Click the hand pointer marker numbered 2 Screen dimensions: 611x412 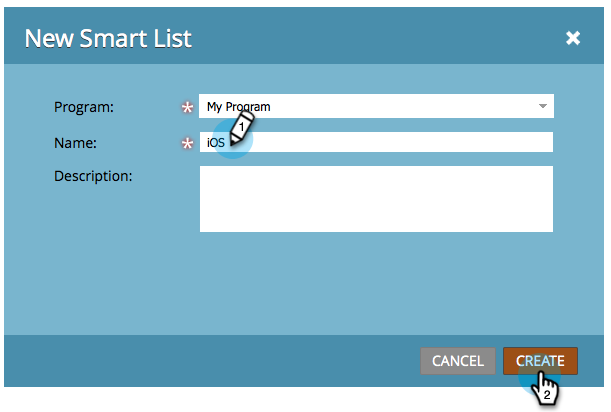pos(545,388)
